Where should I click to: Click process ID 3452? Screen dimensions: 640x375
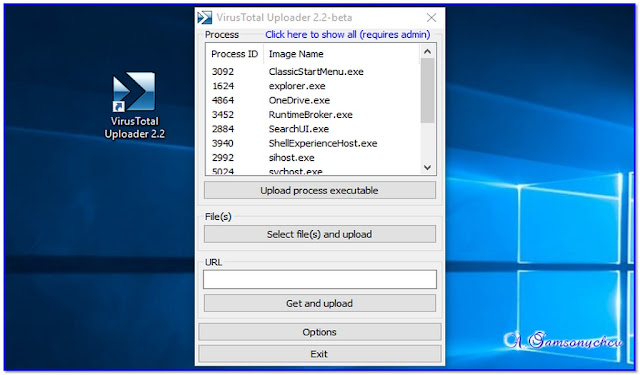pos(223,115)
